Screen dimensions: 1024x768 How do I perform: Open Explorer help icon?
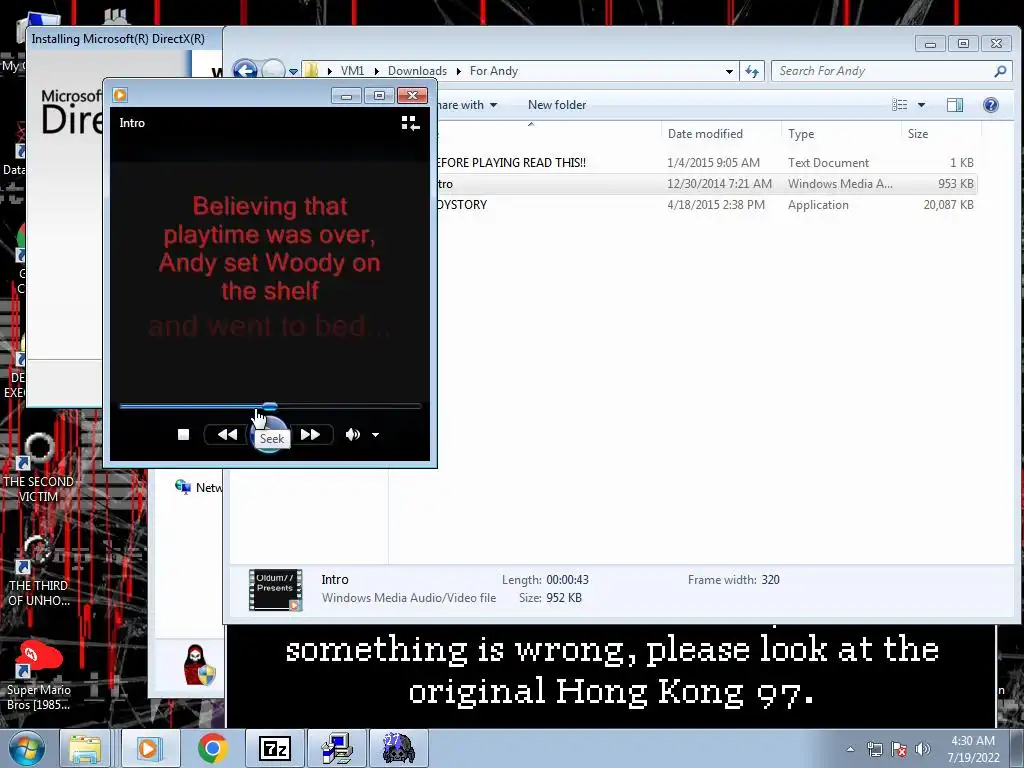[x=991, y=104]
